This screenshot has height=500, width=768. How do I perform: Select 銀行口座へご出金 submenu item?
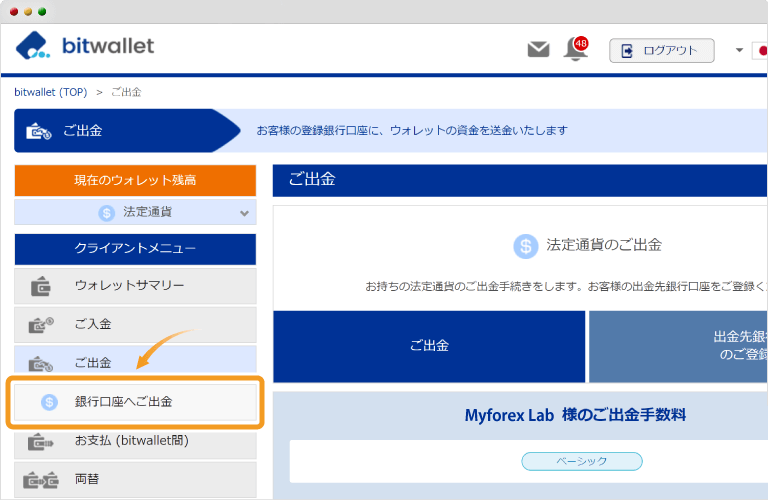[135, 402]
